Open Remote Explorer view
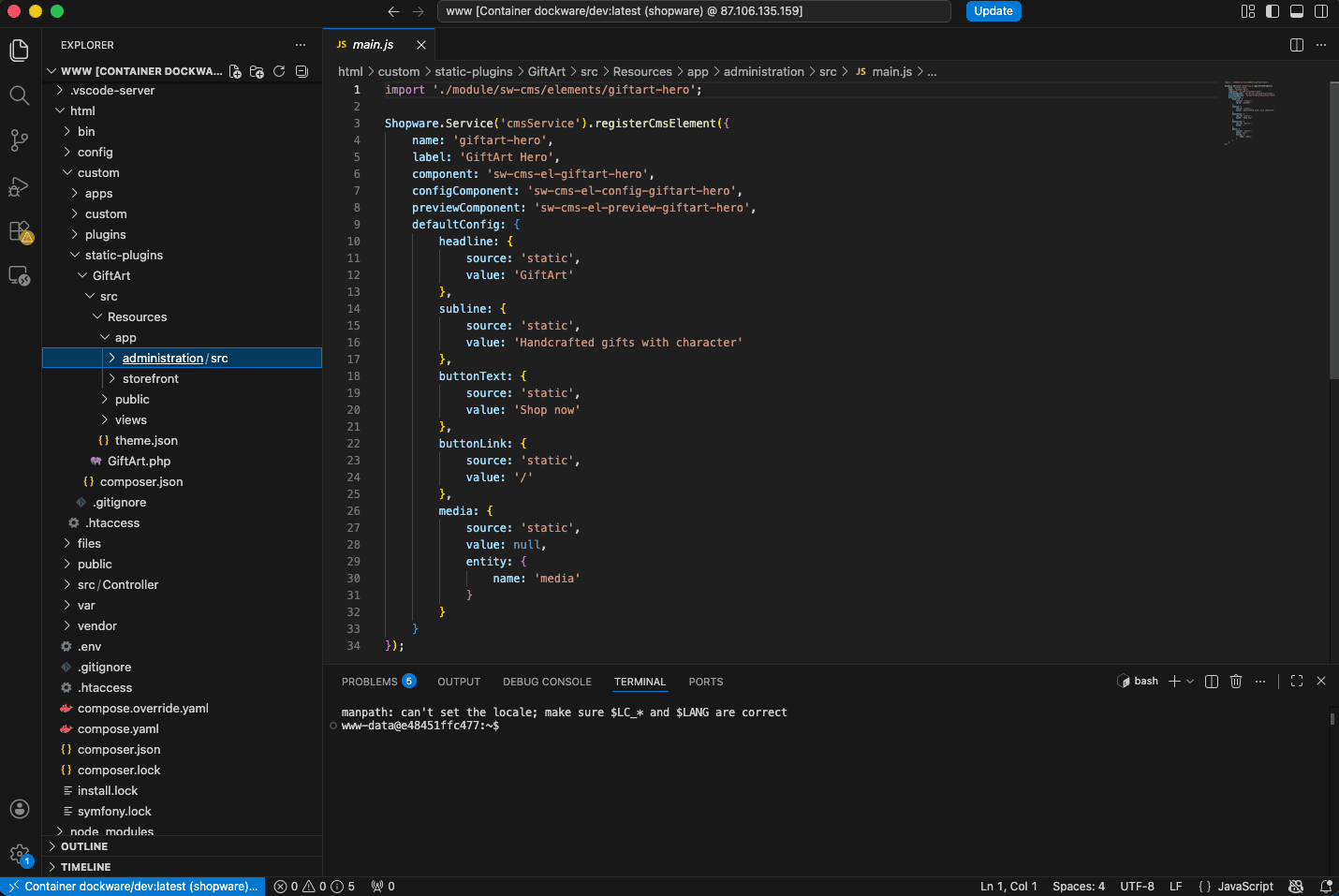1339x896 pixels. (20, 276)
